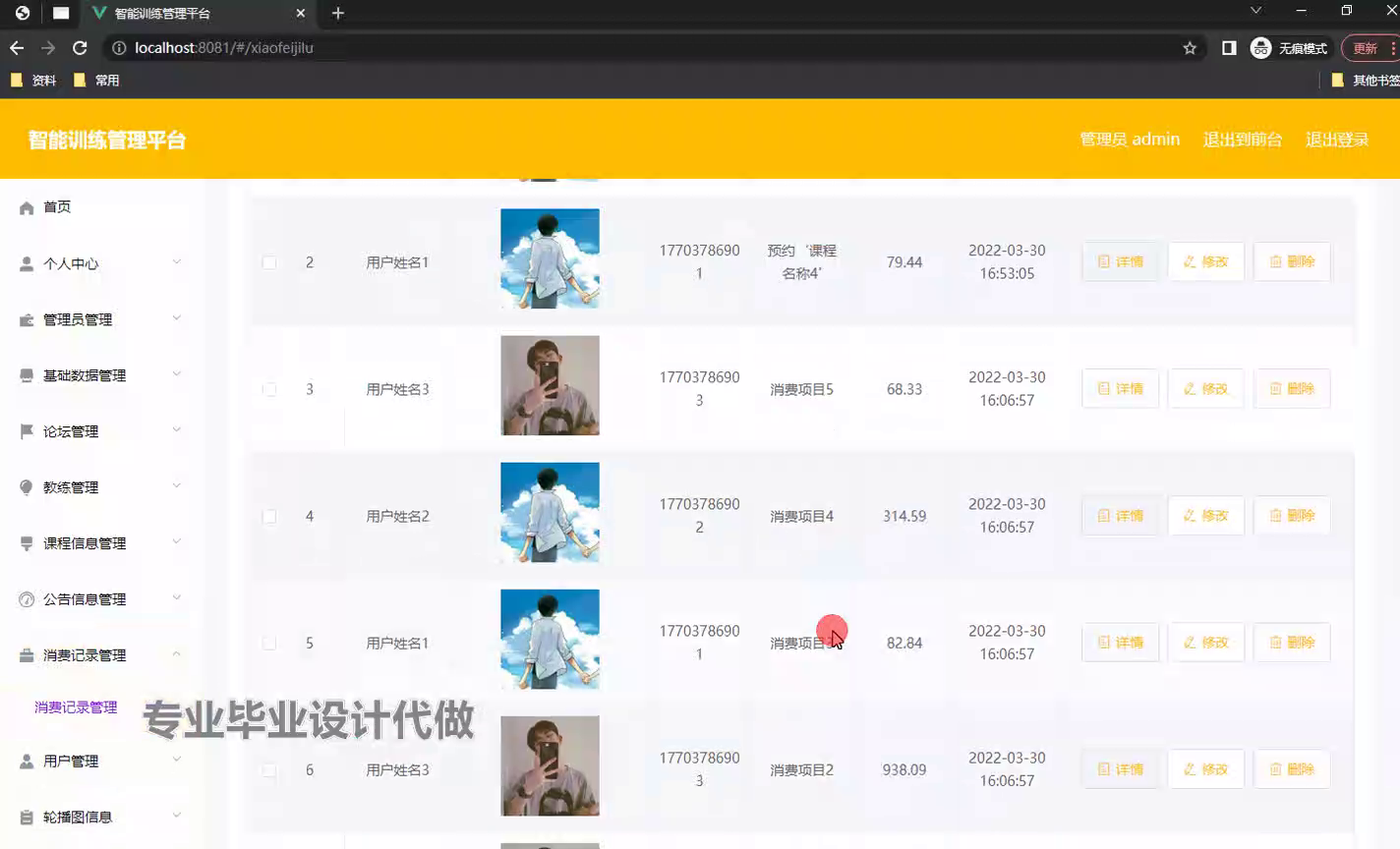Click the user photo in row 3
This screenshot has height=849, width=1400.
click(x=550, y=385)
